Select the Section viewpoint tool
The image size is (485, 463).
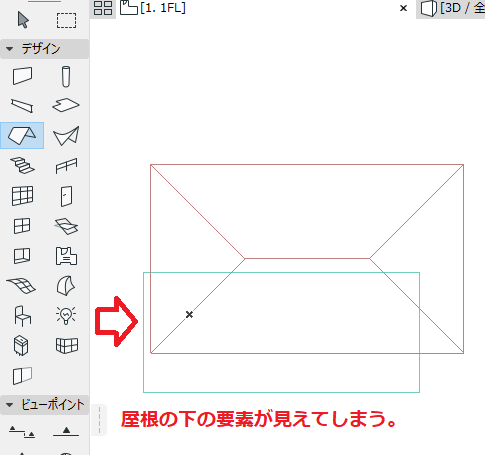click(22, 432)
